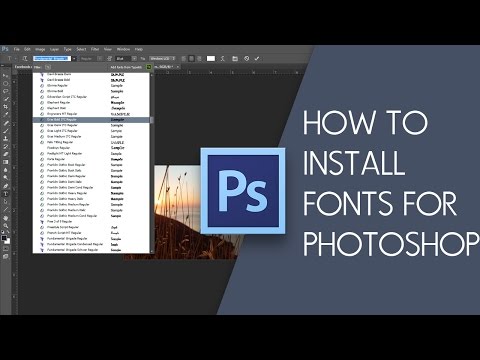
Task: Open the Type menu
Action: 68,49
